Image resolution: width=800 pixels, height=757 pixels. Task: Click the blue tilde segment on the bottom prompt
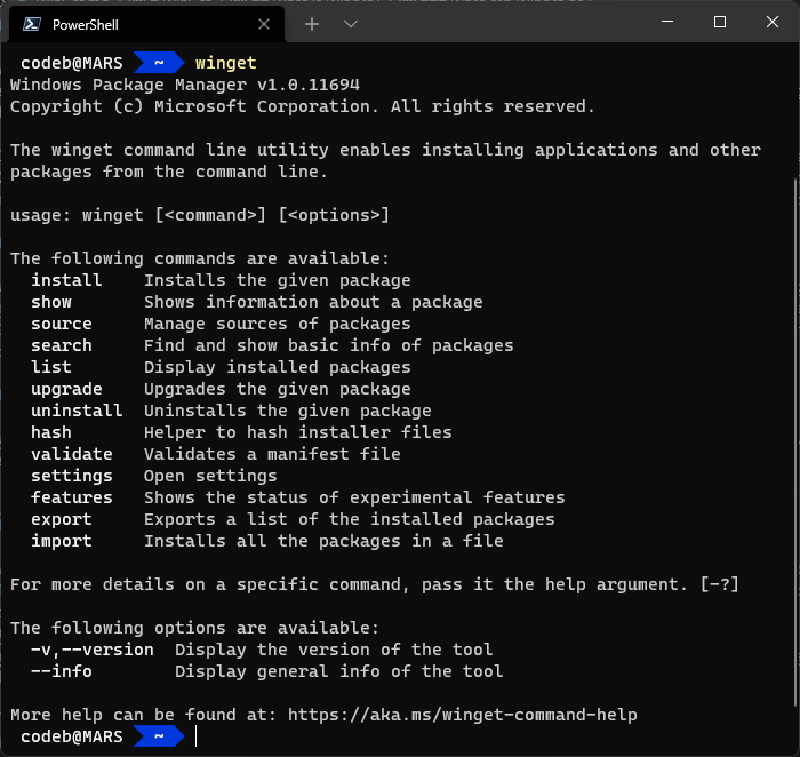[x=158, y=737]
